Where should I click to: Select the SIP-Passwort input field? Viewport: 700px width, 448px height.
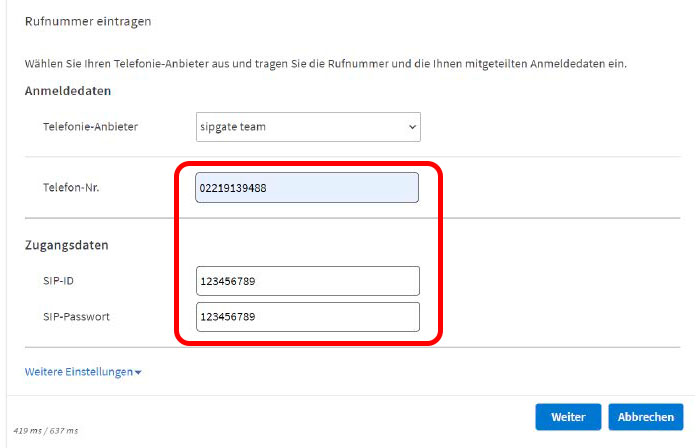(x=308, y=317)
